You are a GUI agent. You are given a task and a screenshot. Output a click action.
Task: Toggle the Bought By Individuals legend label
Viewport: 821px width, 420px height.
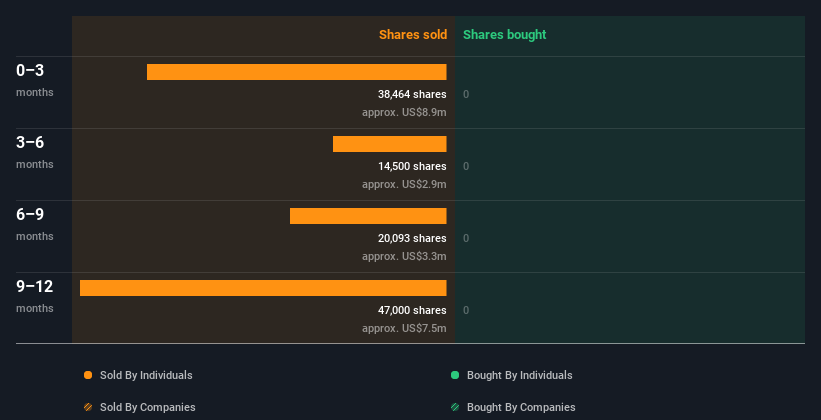[519, 375]
